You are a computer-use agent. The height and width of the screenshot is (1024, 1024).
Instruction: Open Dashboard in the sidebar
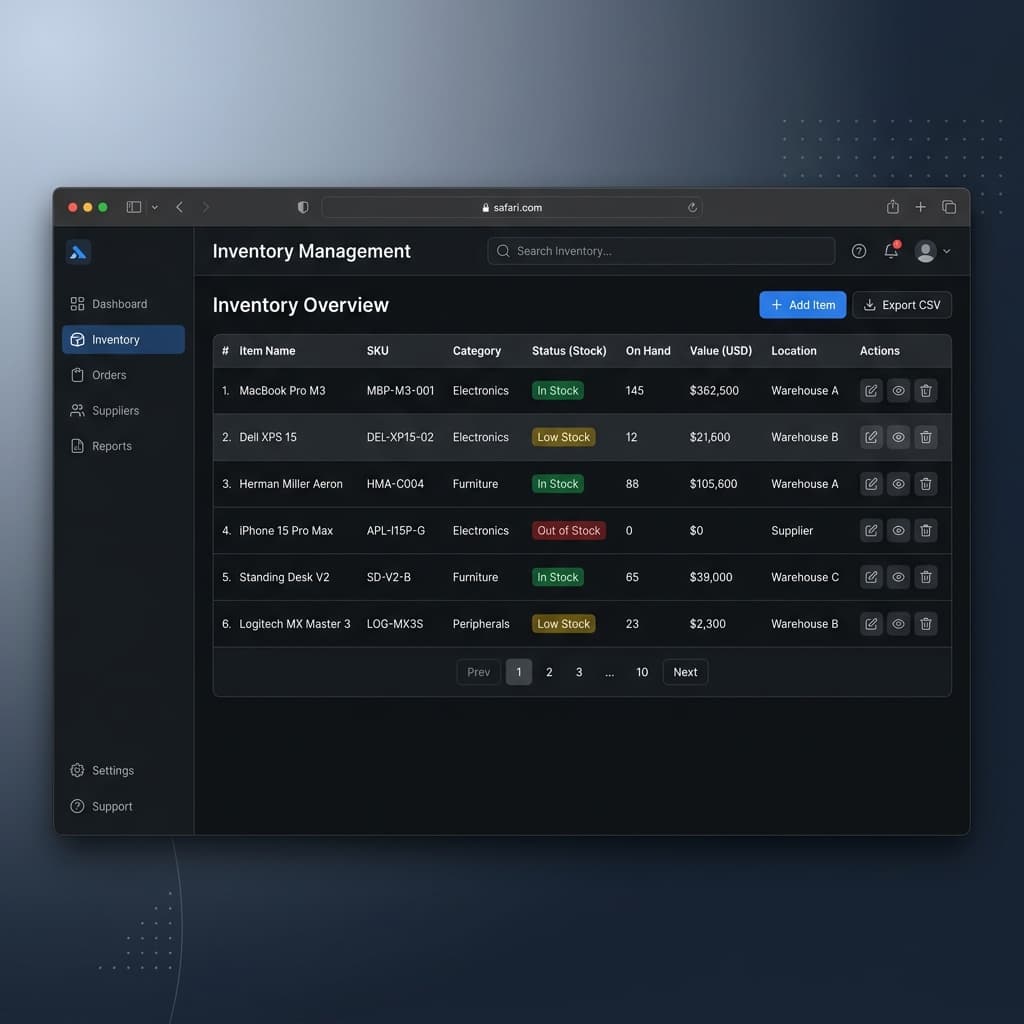(x=123, y=304)
